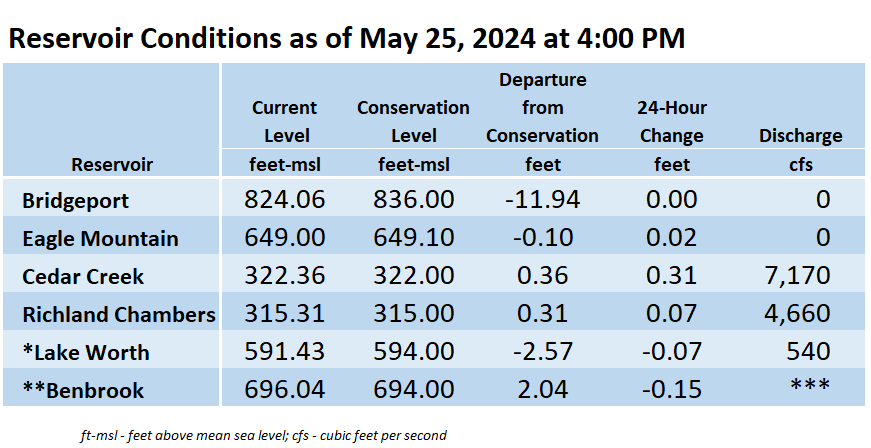Image resolution: width=871 pixels, height=448 pixels.
Task: Select the Discharge column header
Action: click(x=800, y=136)
